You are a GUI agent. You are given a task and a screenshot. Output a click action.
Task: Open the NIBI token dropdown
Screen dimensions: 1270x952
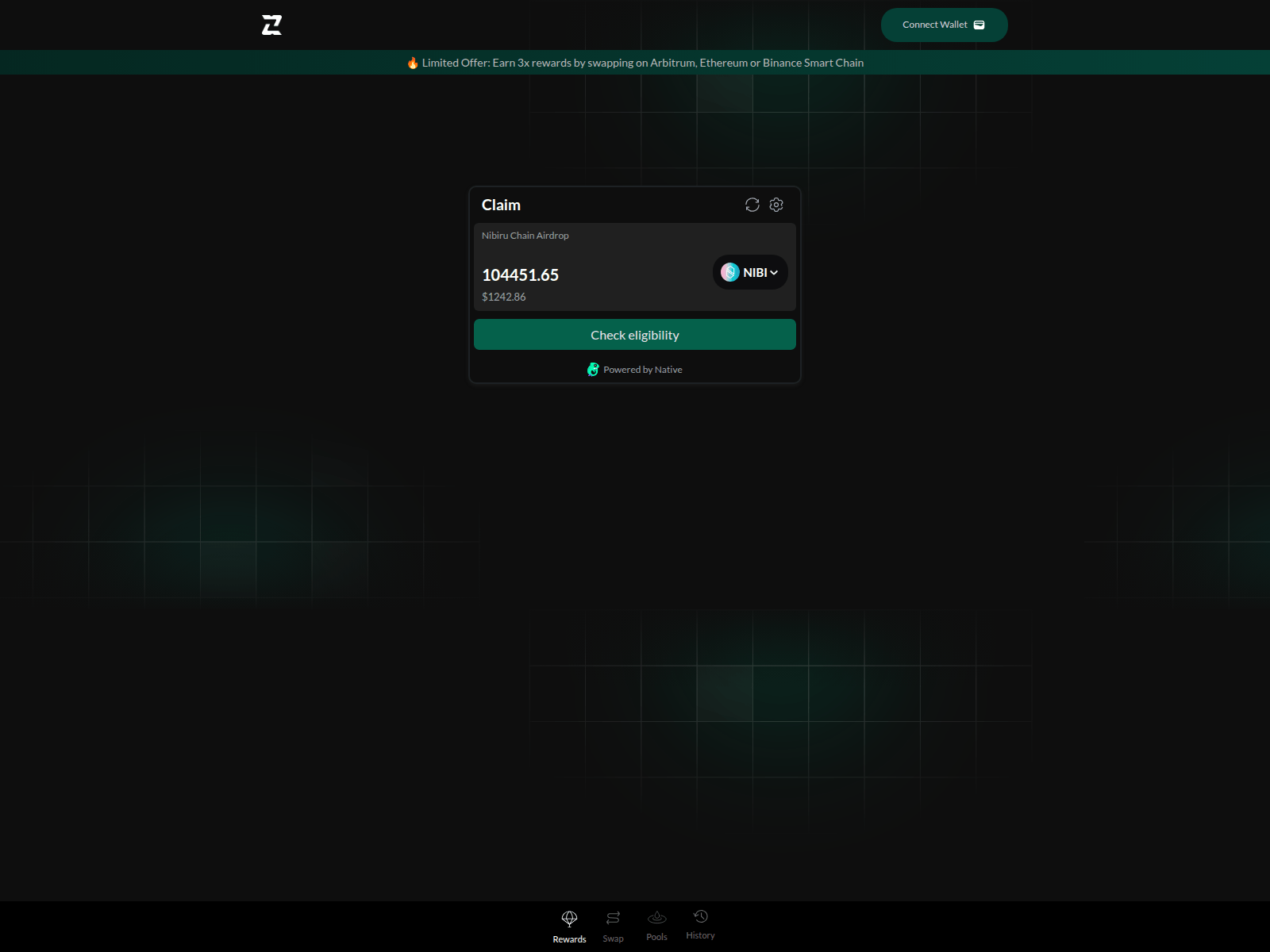pyautogui.click(x=750, y=272)
